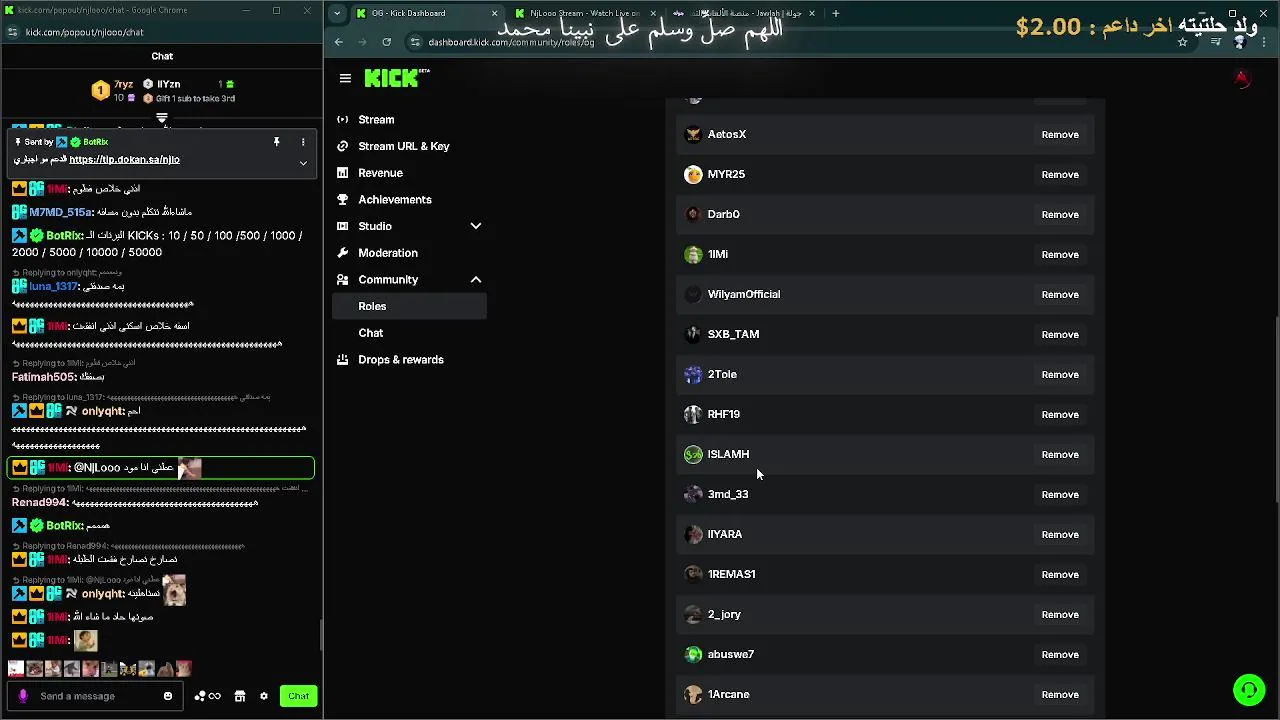
Task: Click the 3md_33 username
Action: click(x=728, y=494)
